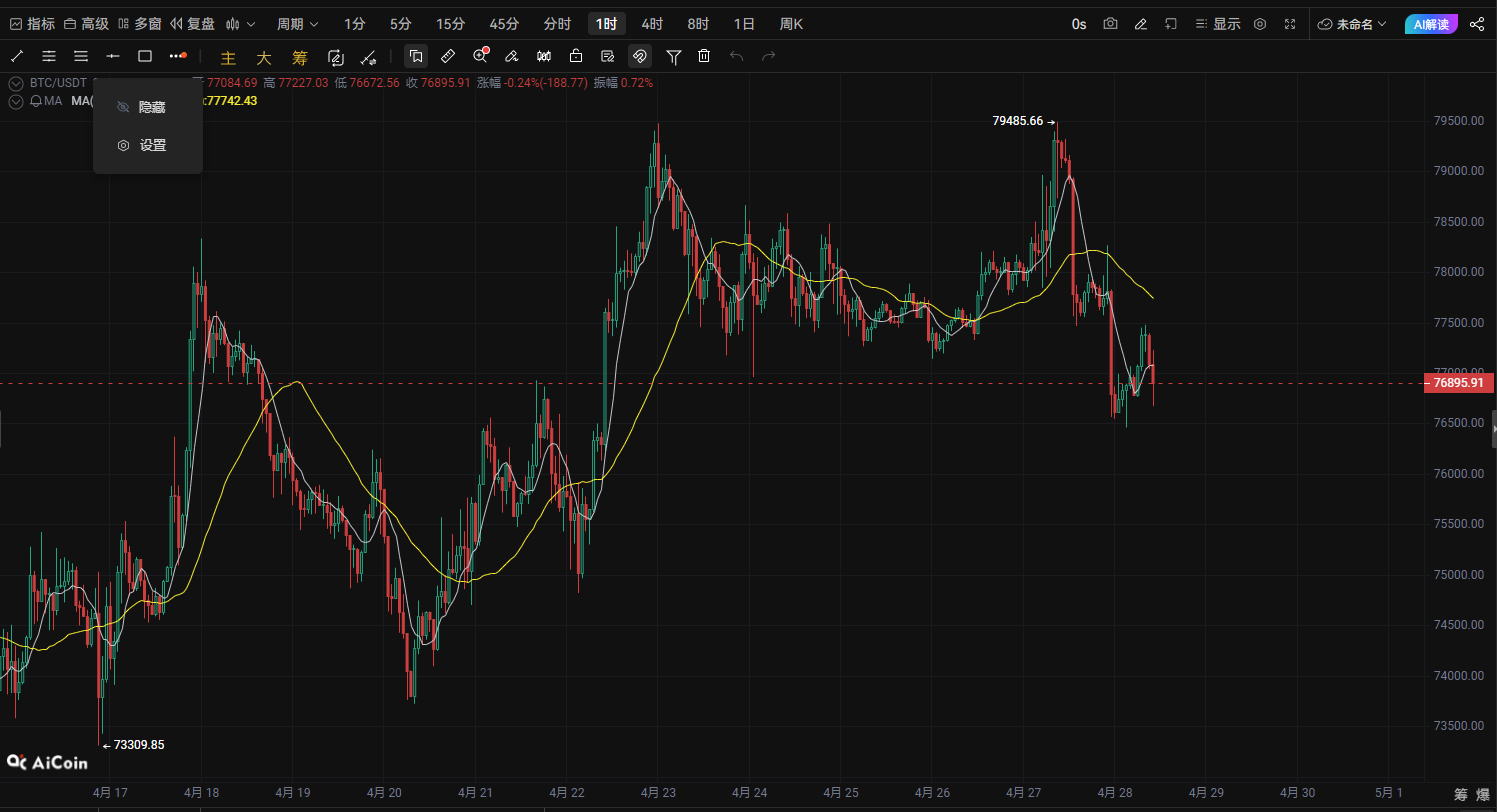This screenshot has width=1497, height=812.
Task: Collapse the BTC/USDT legend row
Action: click(15, 83)
